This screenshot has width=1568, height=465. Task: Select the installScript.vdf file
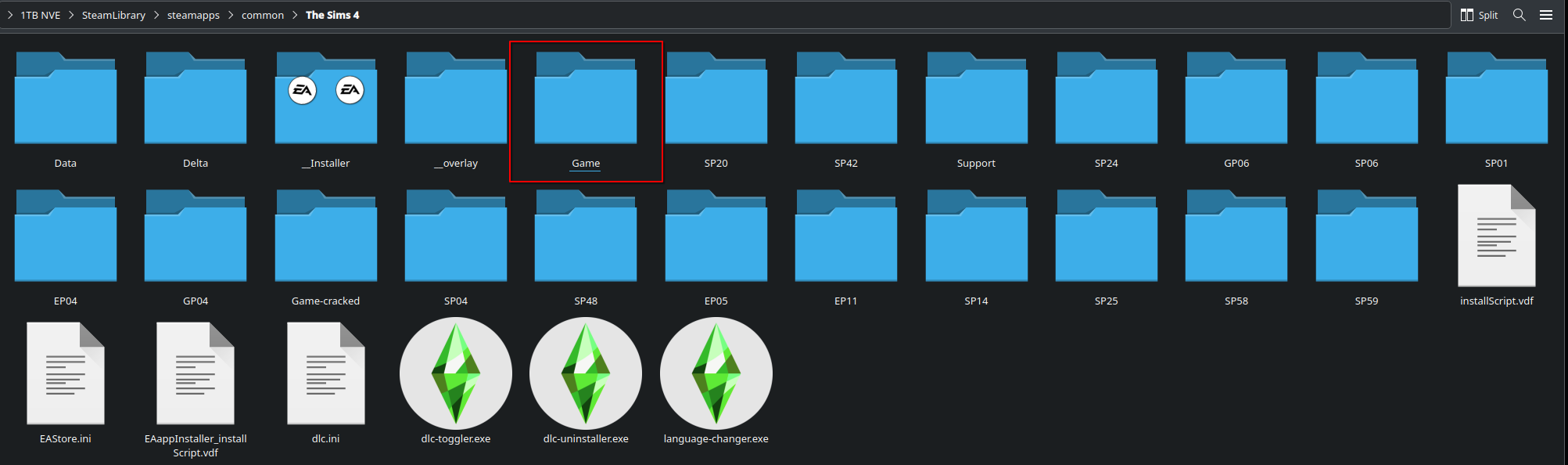[1496, 236]
